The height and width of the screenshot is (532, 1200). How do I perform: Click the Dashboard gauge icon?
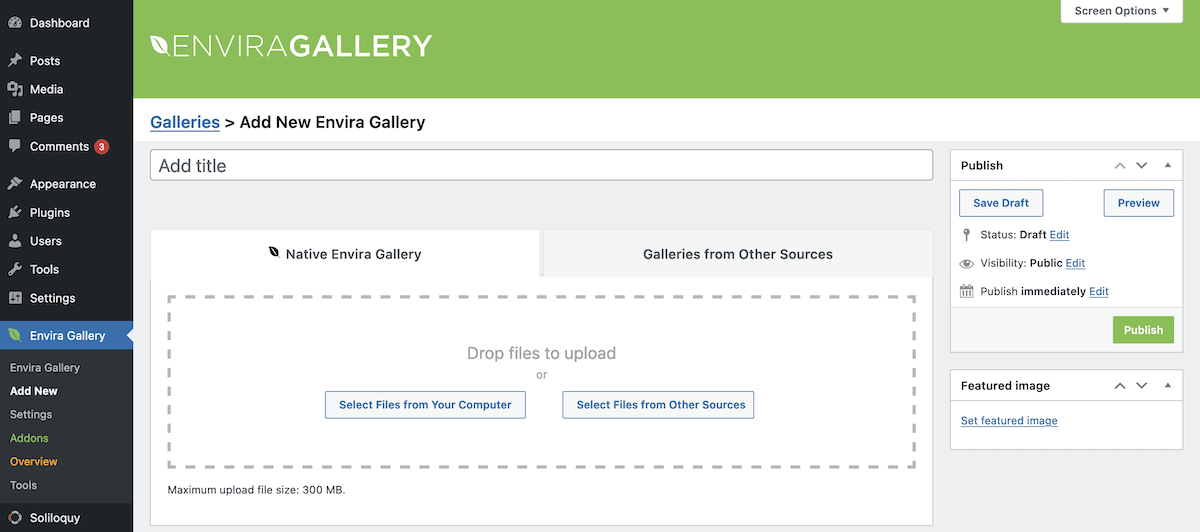pos(15,23)
